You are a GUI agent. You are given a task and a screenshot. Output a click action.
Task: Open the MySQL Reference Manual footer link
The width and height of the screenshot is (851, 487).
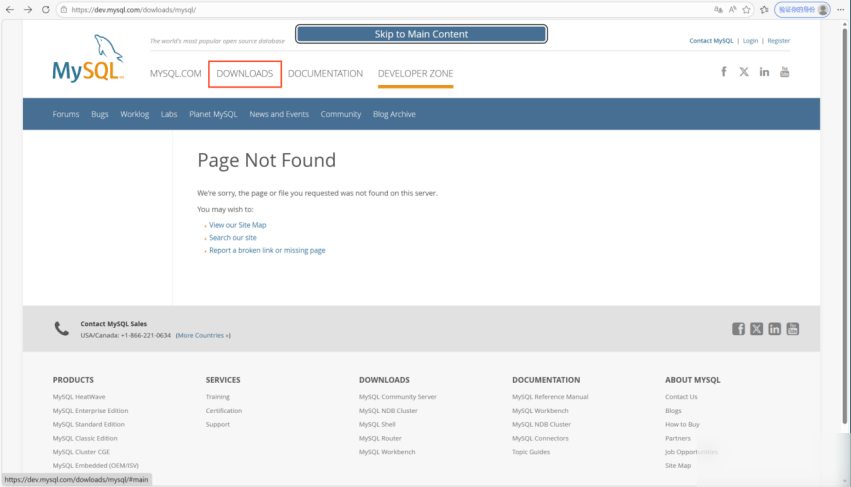[550, 397]
